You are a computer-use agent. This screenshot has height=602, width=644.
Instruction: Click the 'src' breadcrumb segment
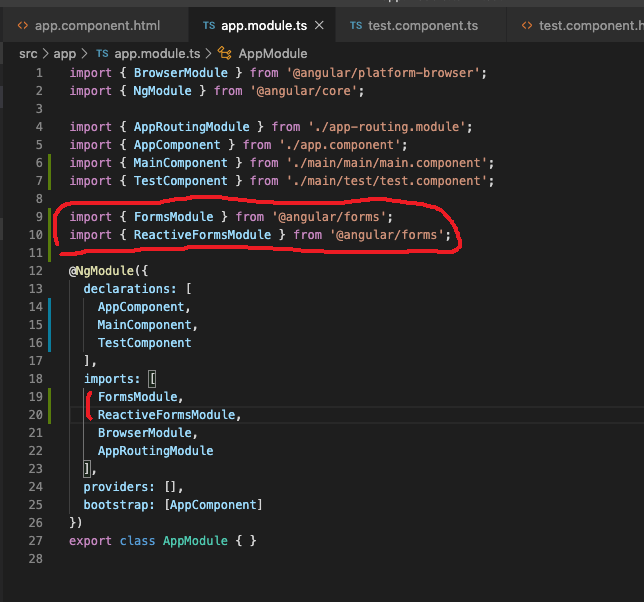pos(28,53)
